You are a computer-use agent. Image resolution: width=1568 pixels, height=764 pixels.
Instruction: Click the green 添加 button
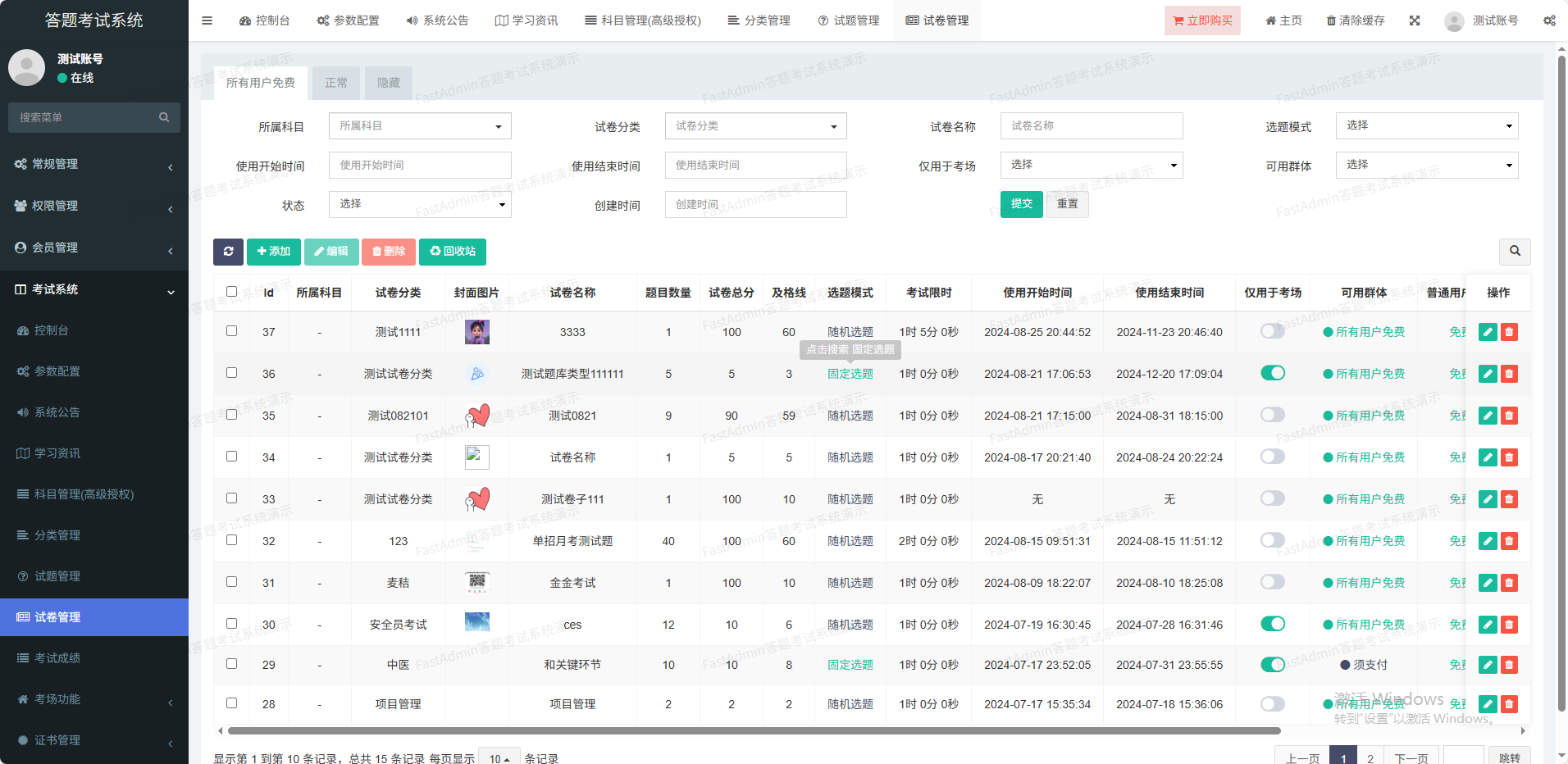[274, 252]
